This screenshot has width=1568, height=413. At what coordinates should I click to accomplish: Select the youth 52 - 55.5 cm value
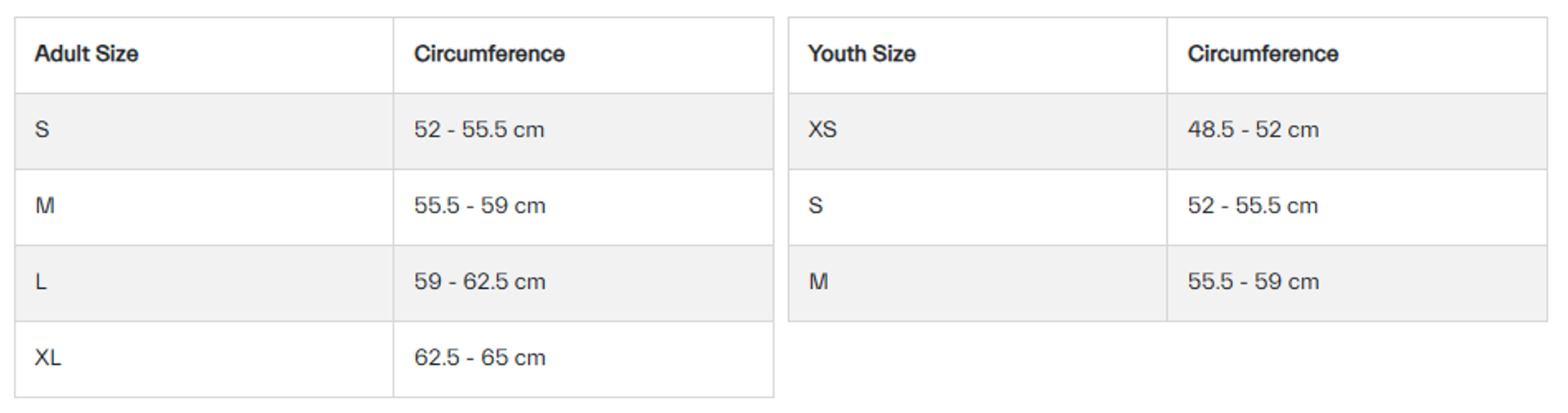tap(1253, 206)
